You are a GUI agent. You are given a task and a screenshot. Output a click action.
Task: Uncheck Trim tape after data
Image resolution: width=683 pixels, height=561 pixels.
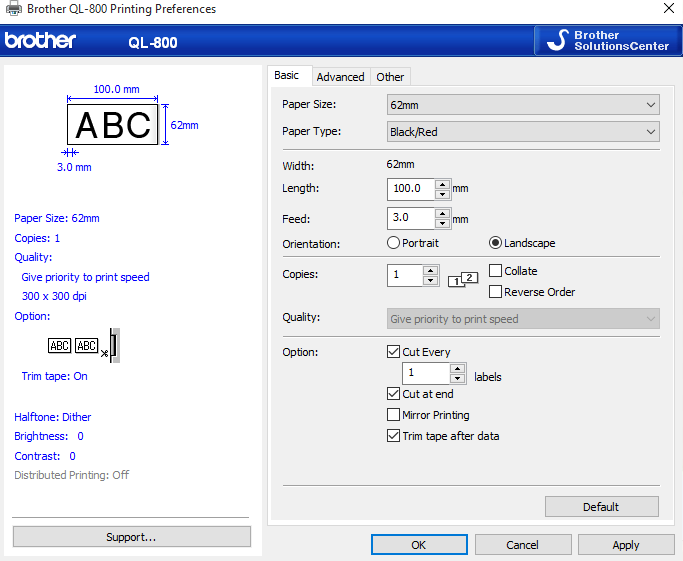point(394,436)
